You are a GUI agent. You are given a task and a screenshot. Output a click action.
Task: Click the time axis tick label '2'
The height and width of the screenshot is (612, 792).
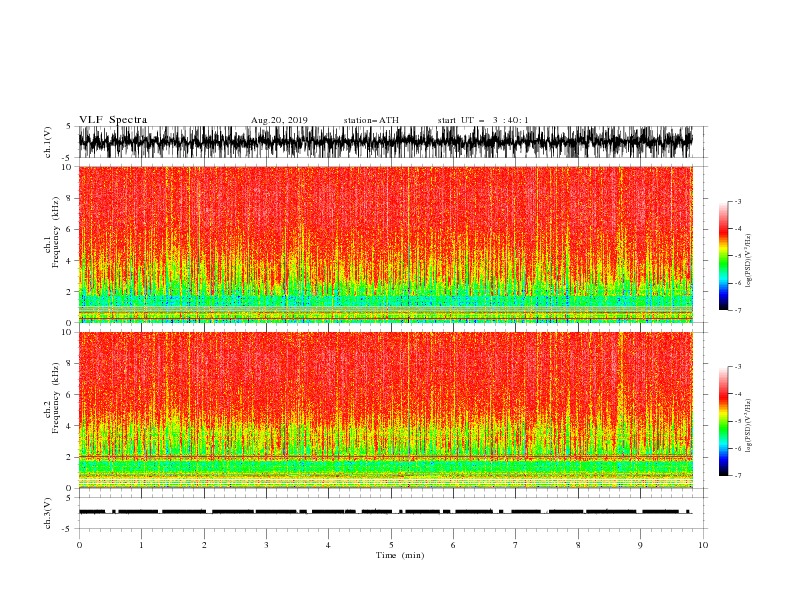(204, 545)
